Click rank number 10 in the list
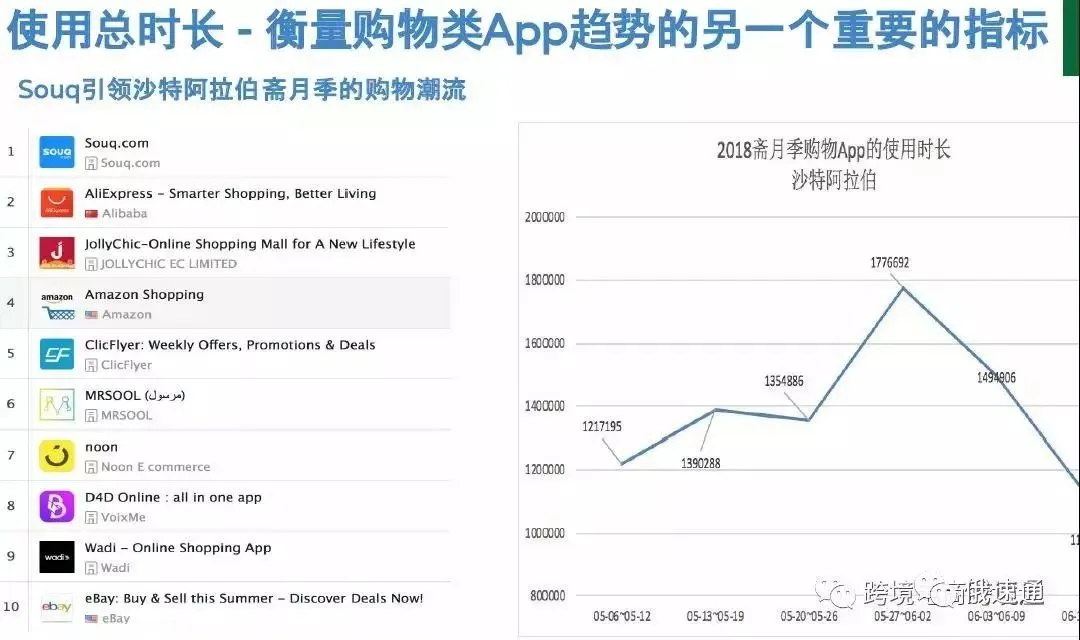This screenshot has width=1080, height=640. tap(11, 607)
